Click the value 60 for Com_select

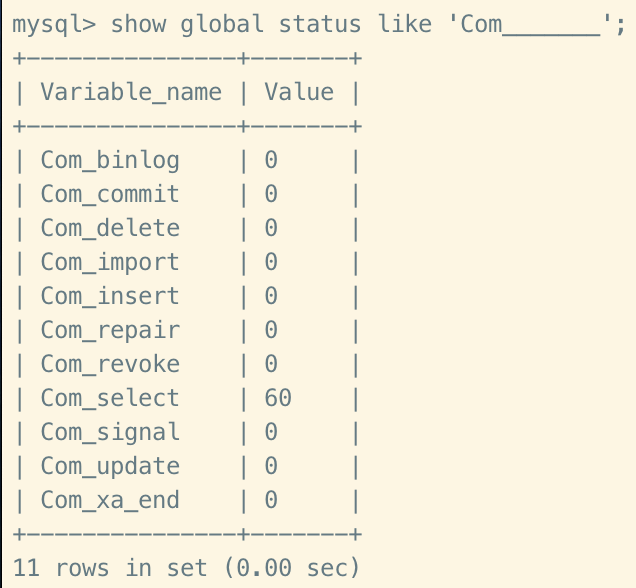coord(278,398)
